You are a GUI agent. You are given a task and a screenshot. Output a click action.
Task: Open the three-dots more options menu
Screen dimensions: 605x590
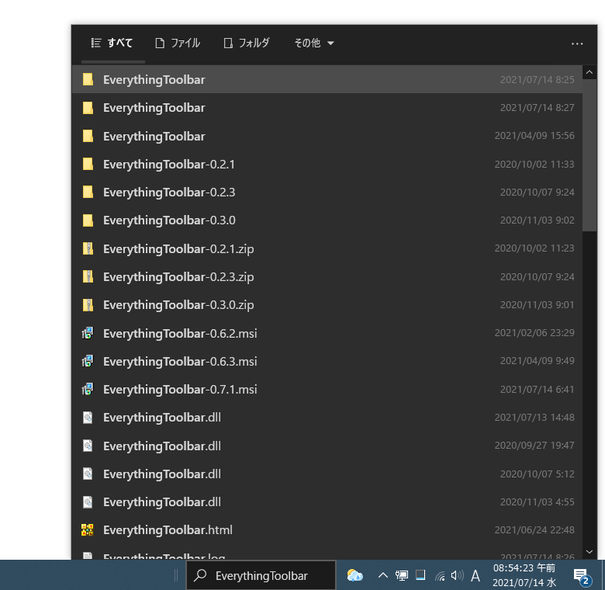577,44
